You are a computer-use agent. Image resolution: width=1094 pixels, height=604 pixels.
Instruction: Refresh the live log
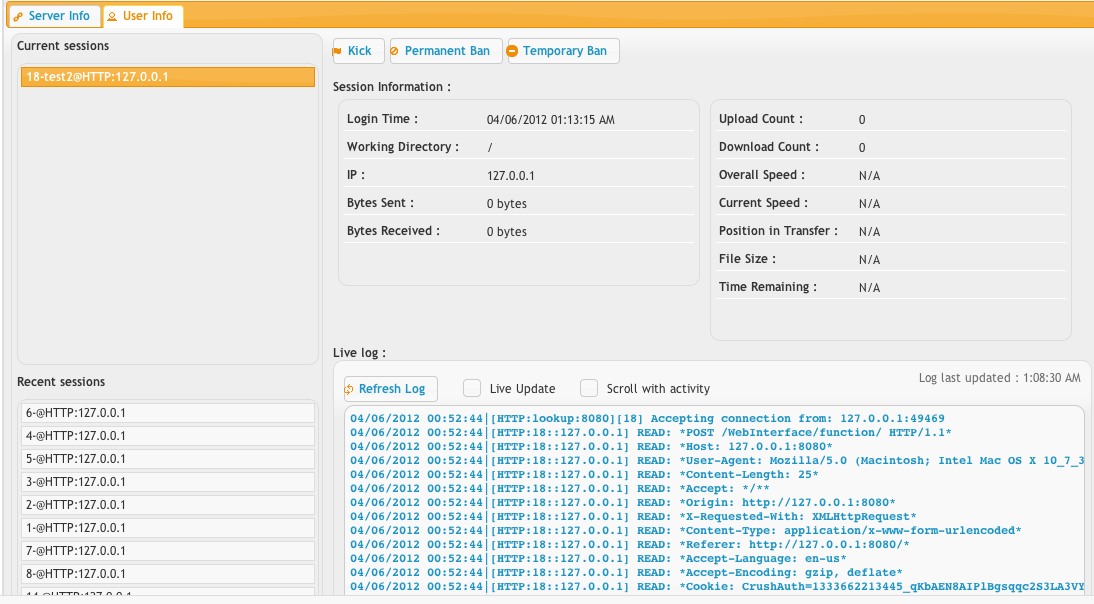391,389
